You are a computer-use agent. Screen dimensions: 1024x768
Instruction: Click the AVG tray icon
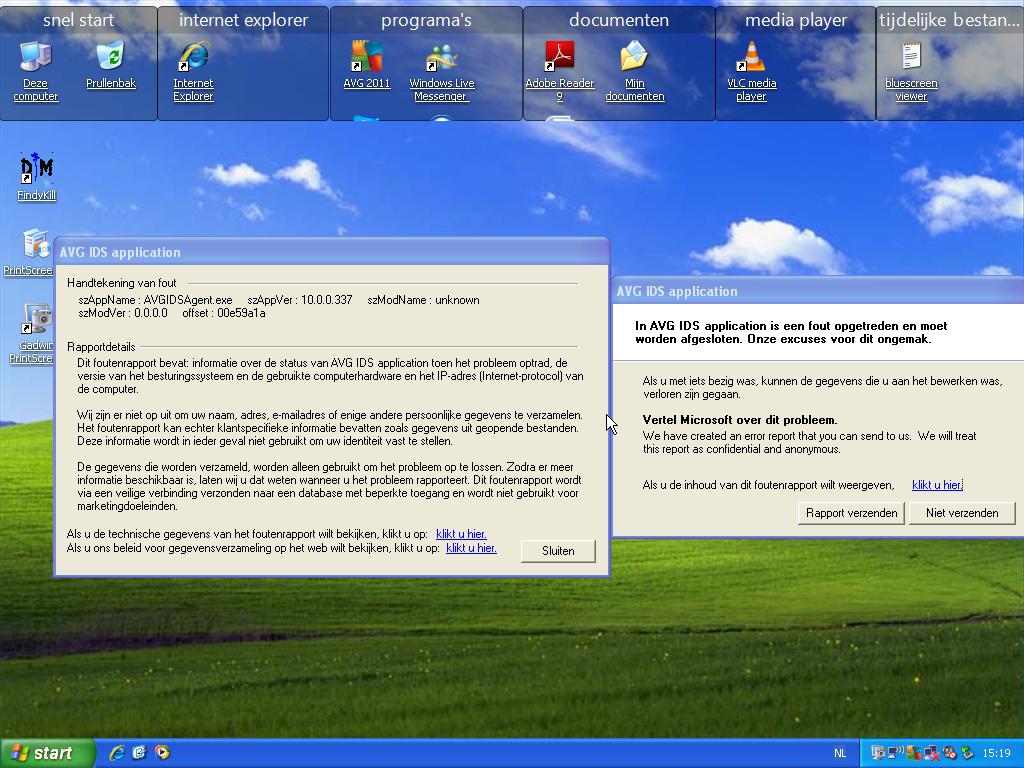coord(914,753)
